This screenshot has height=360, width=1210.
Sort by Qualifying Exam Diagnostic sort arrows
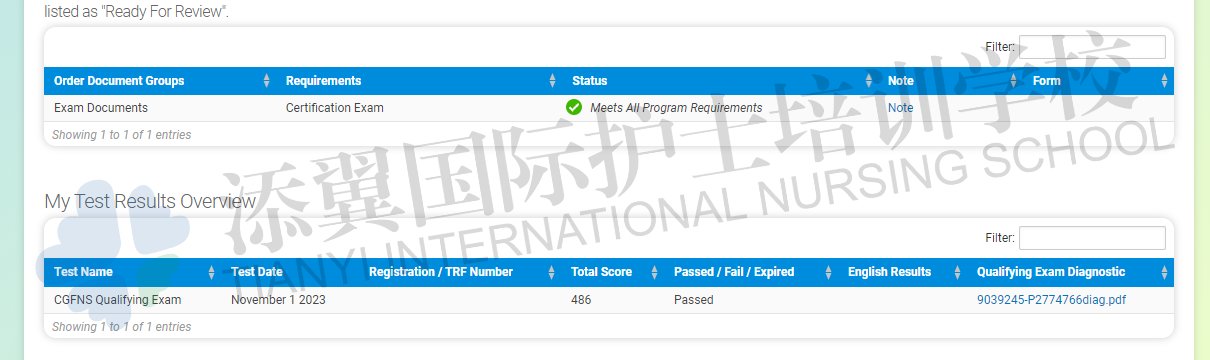point(1164,272)
